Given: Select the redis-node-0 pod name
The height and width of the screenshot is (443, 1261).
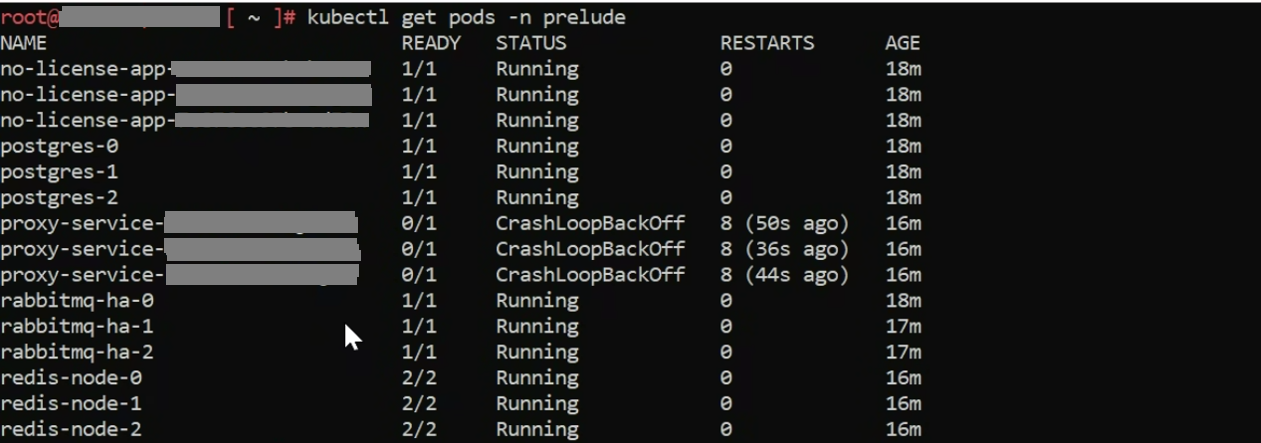Looking at the screenshot, I should point(71,378).
